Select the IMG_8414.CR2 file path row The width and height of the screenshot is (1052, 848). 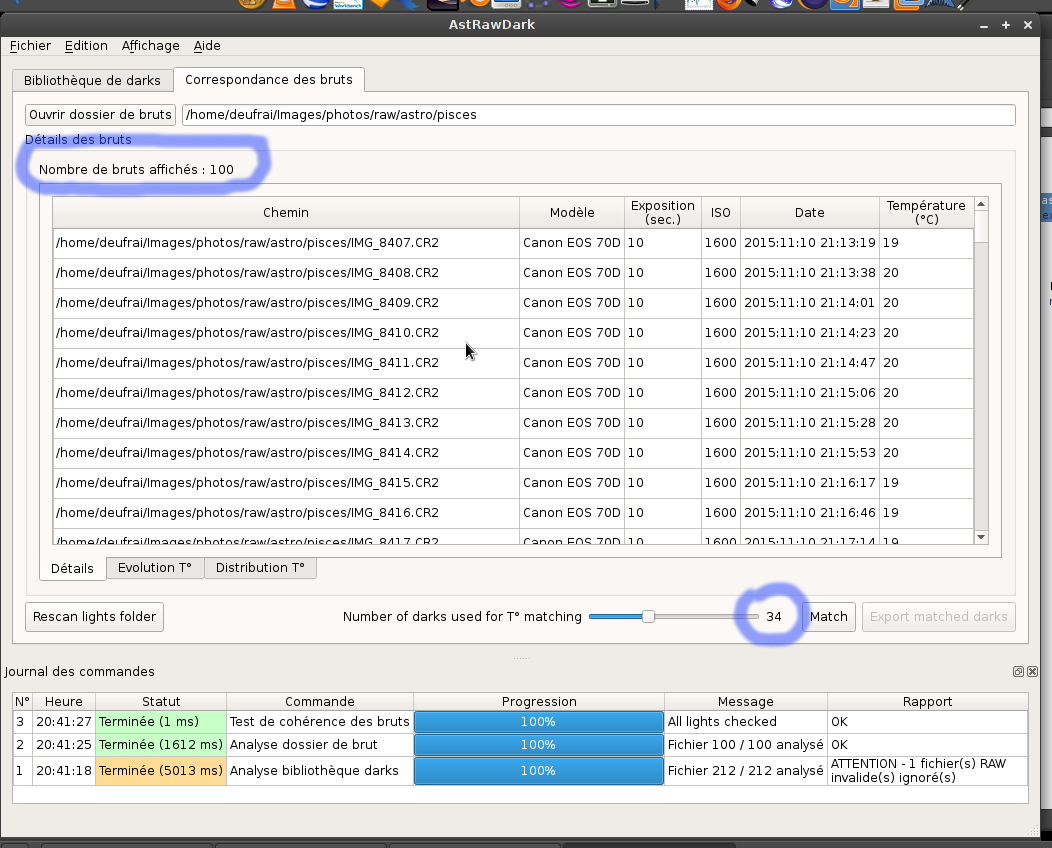(x=286, y=453)
